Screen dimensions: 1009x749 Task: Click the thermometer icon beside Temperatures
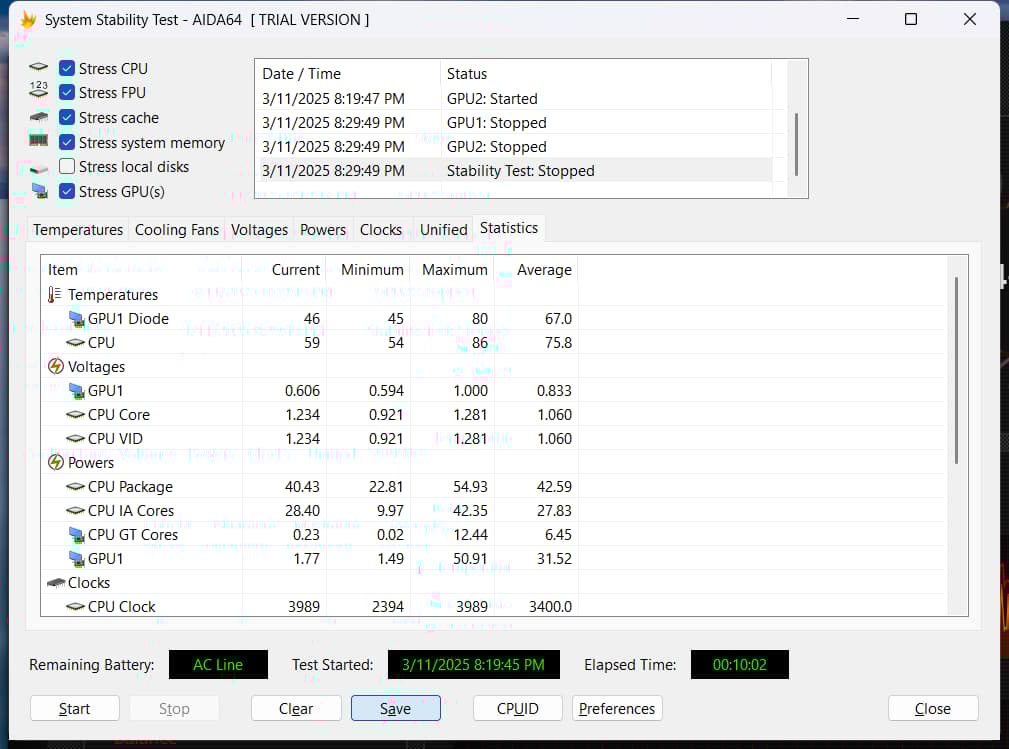click(x=55, y=295)
